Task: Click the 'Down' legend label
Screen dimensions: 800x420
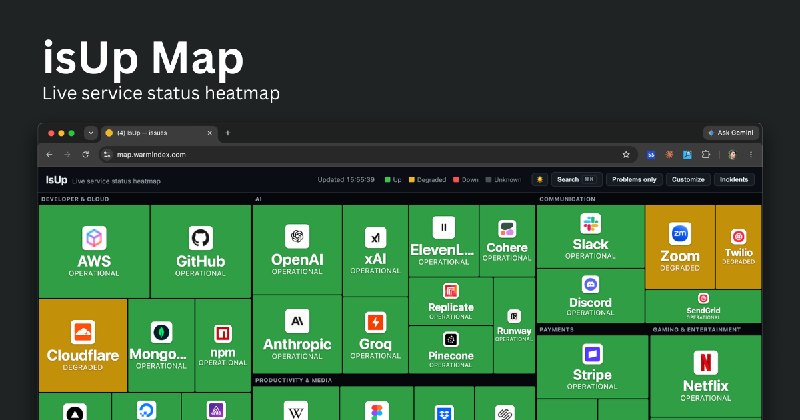Action: tap(470, 180)
